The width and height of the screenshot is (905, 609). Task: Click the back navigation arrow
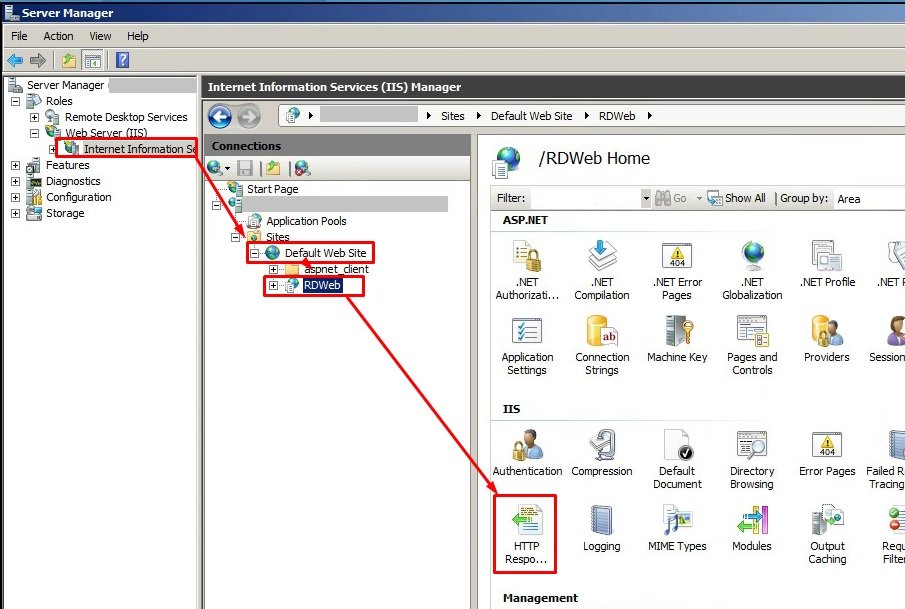tap(219, 117)
